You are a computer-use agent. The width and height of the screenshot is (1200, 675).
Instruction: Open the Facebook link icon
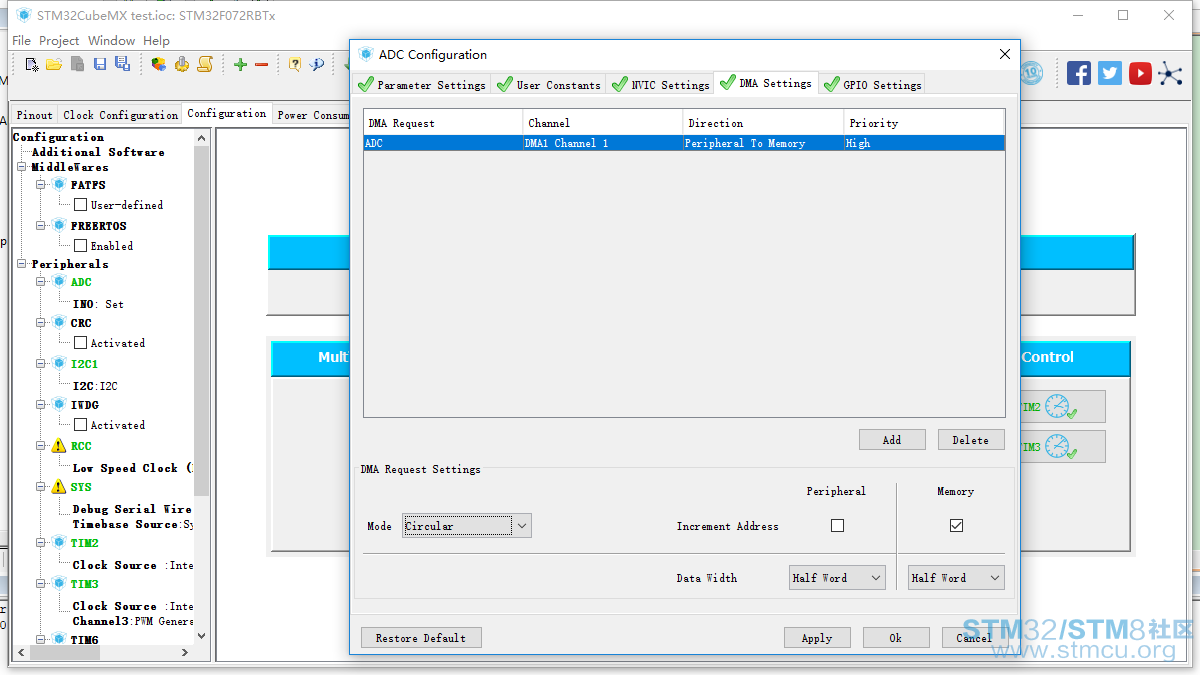tap(1079, 73)
